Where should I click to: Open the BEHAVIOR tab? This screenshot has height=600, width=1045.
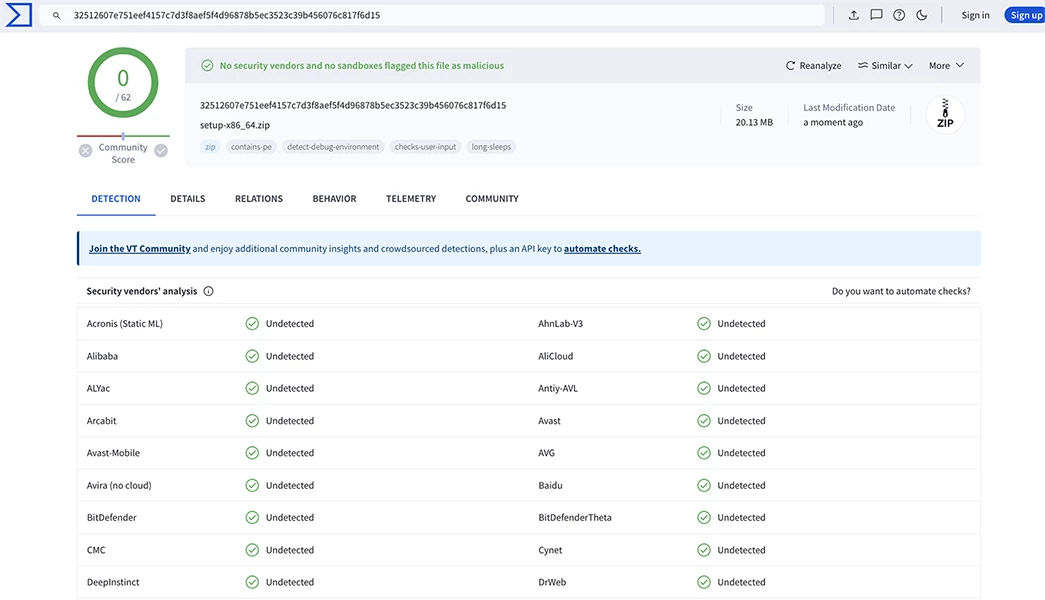coord(335,199)
